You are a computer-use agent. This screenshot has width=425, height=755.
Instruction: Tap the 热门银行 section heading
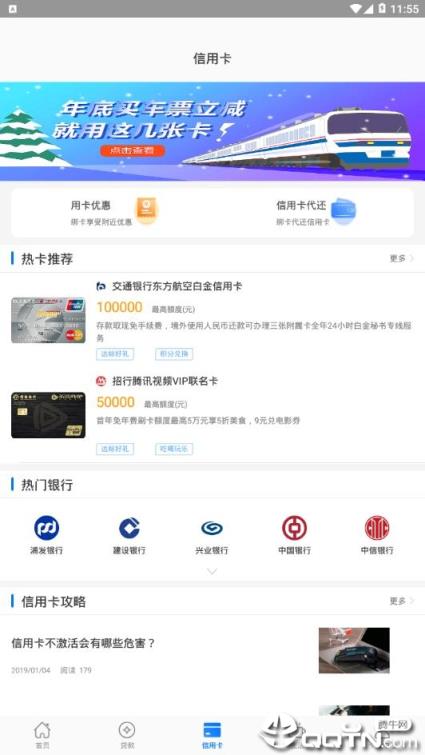click(x=47, y=485)
